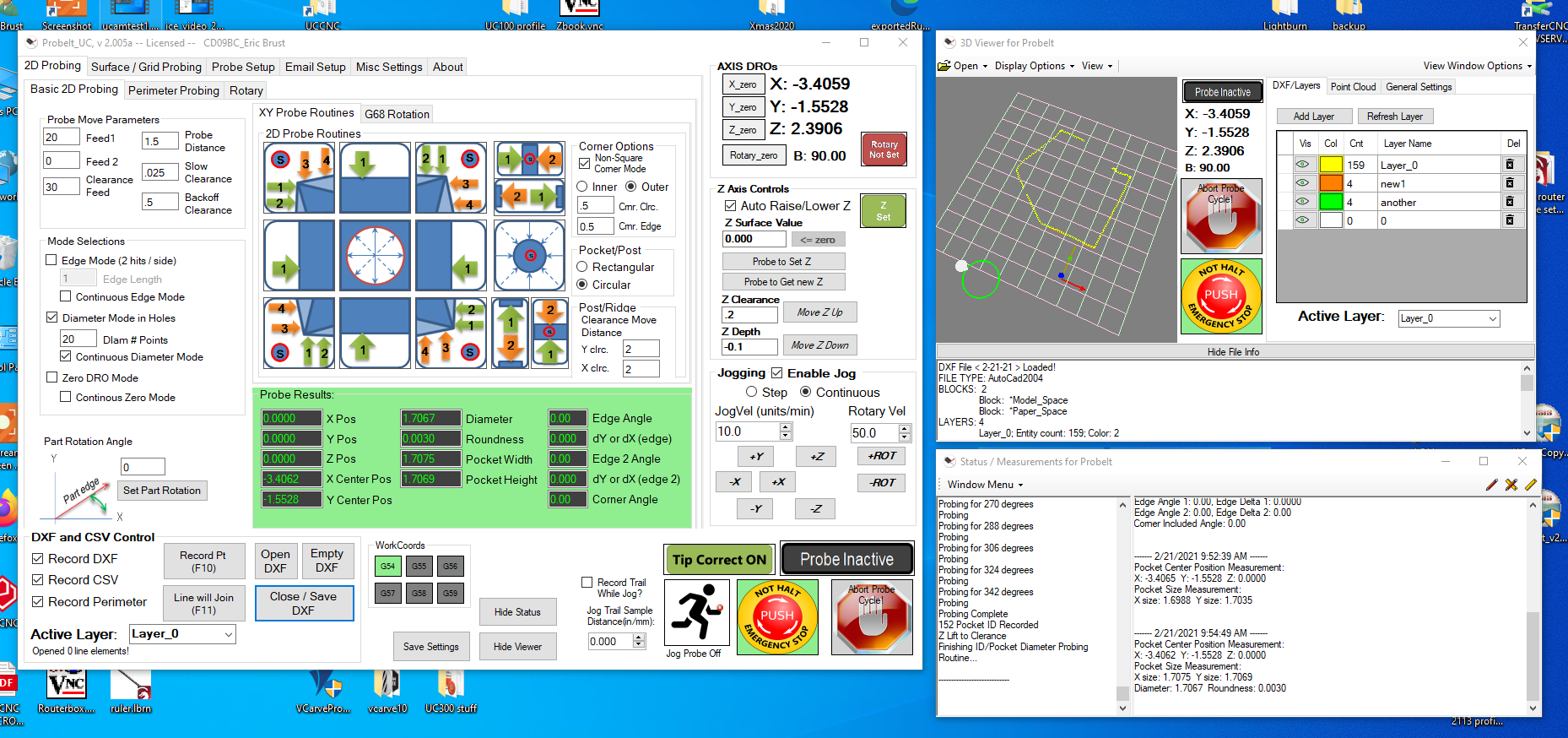Run the left edge probe routine
1568x738 pixels.
click(299, 256)
